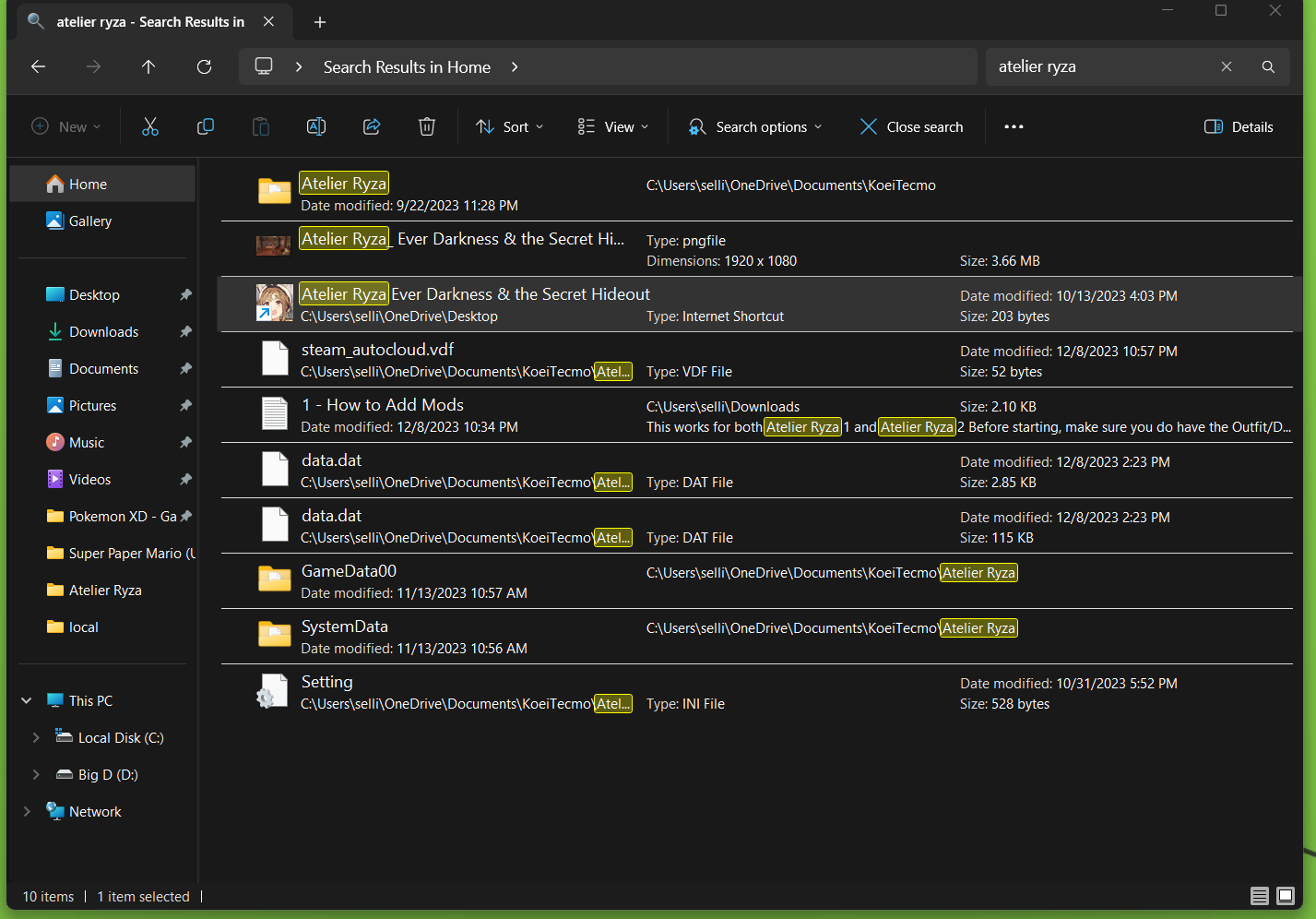This screenshot has height=919, width=1316.
Task: Switch to large content view icon
Action: click(1285, 895)
